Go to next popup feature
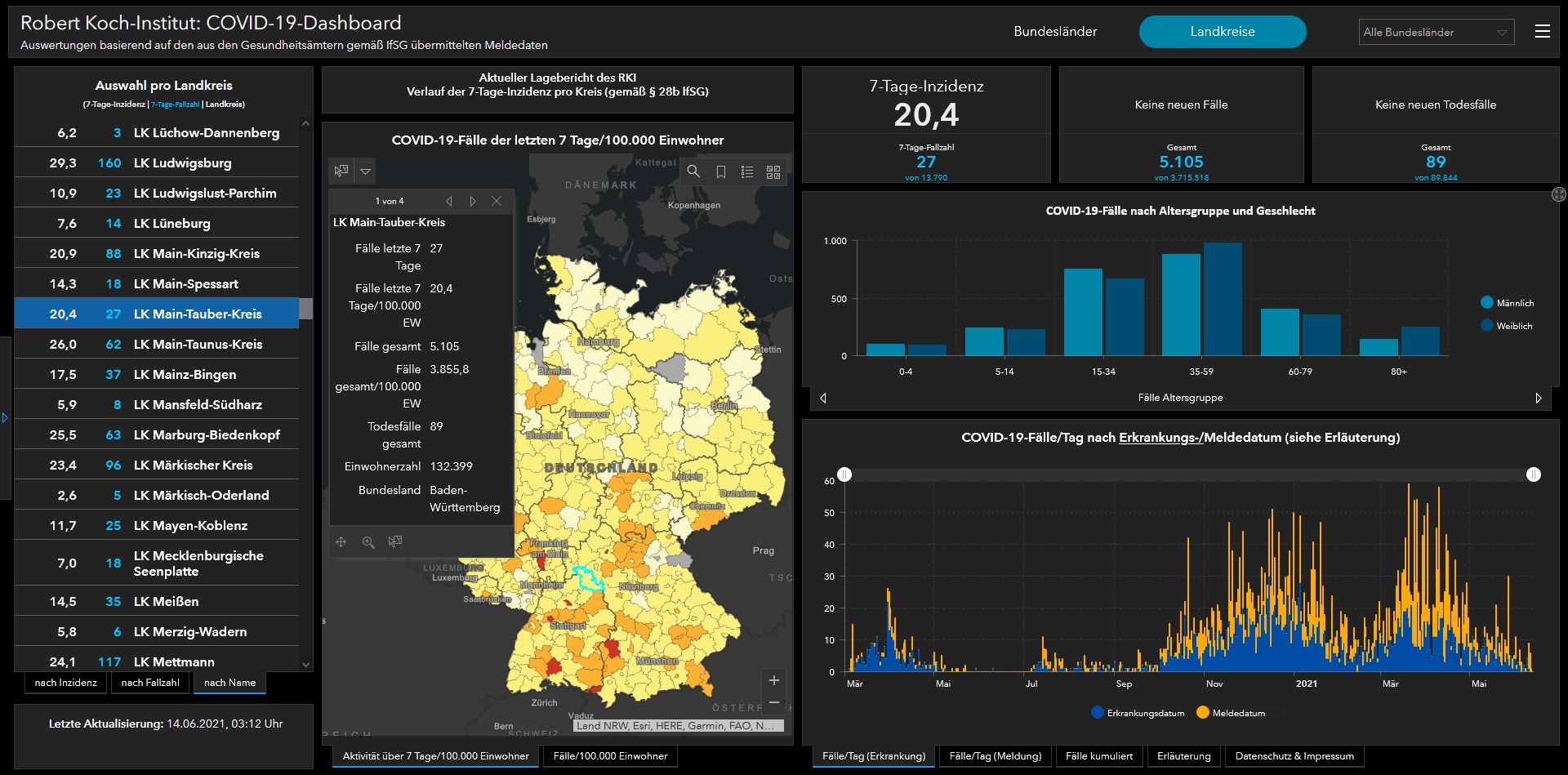Screen dimensions: 1568x775 (x=473, y=201)
